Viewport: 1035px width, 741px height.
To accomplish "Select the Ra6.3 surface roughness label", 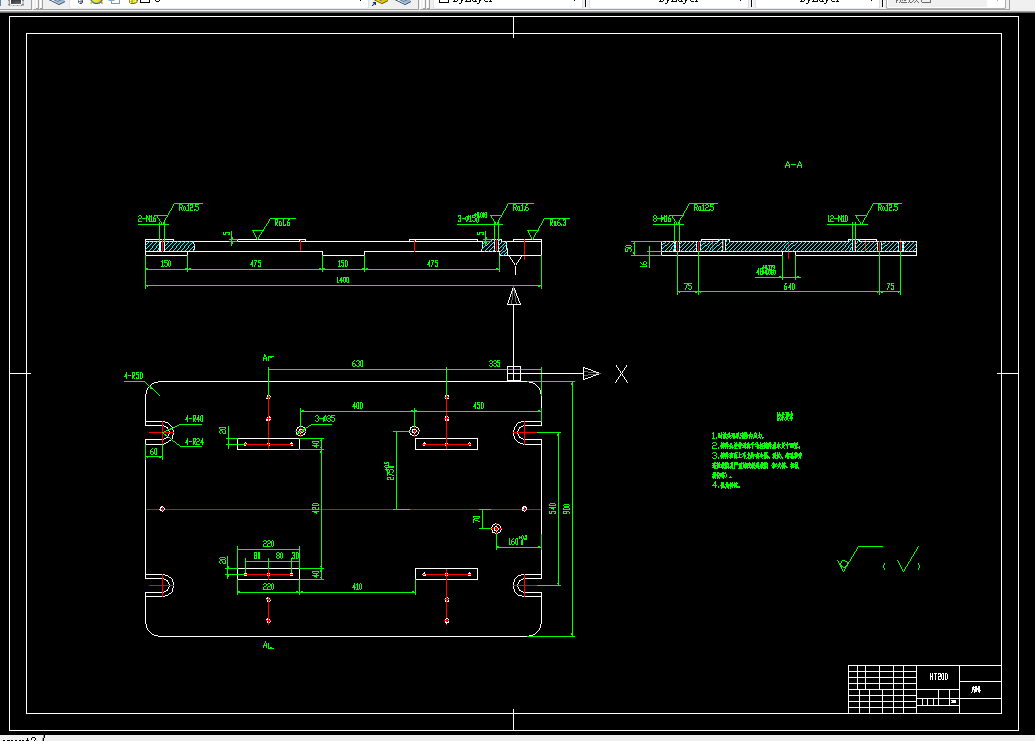I will [x=558, y=222].
